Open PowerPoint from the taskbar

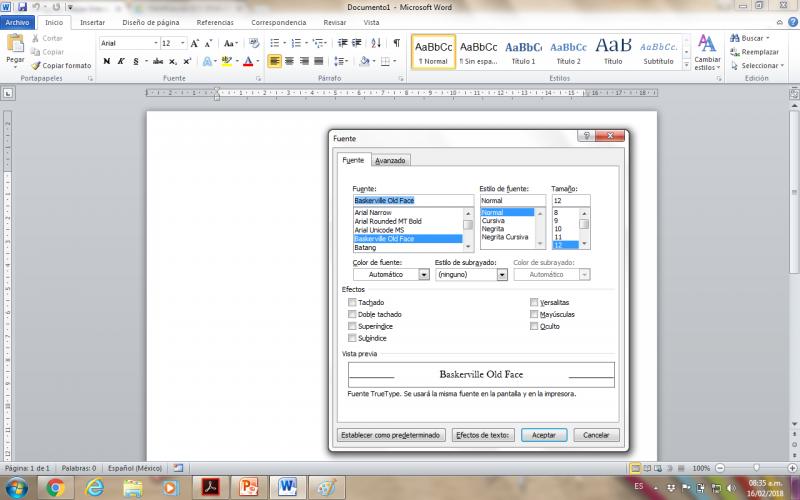[248, 488]
